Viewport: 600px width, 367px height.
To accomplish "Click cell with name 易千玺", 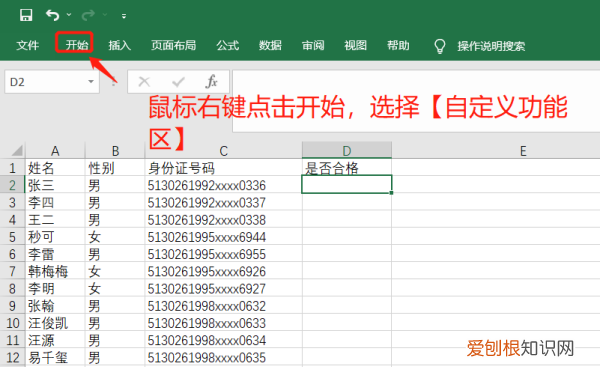I will coord(55,358).
